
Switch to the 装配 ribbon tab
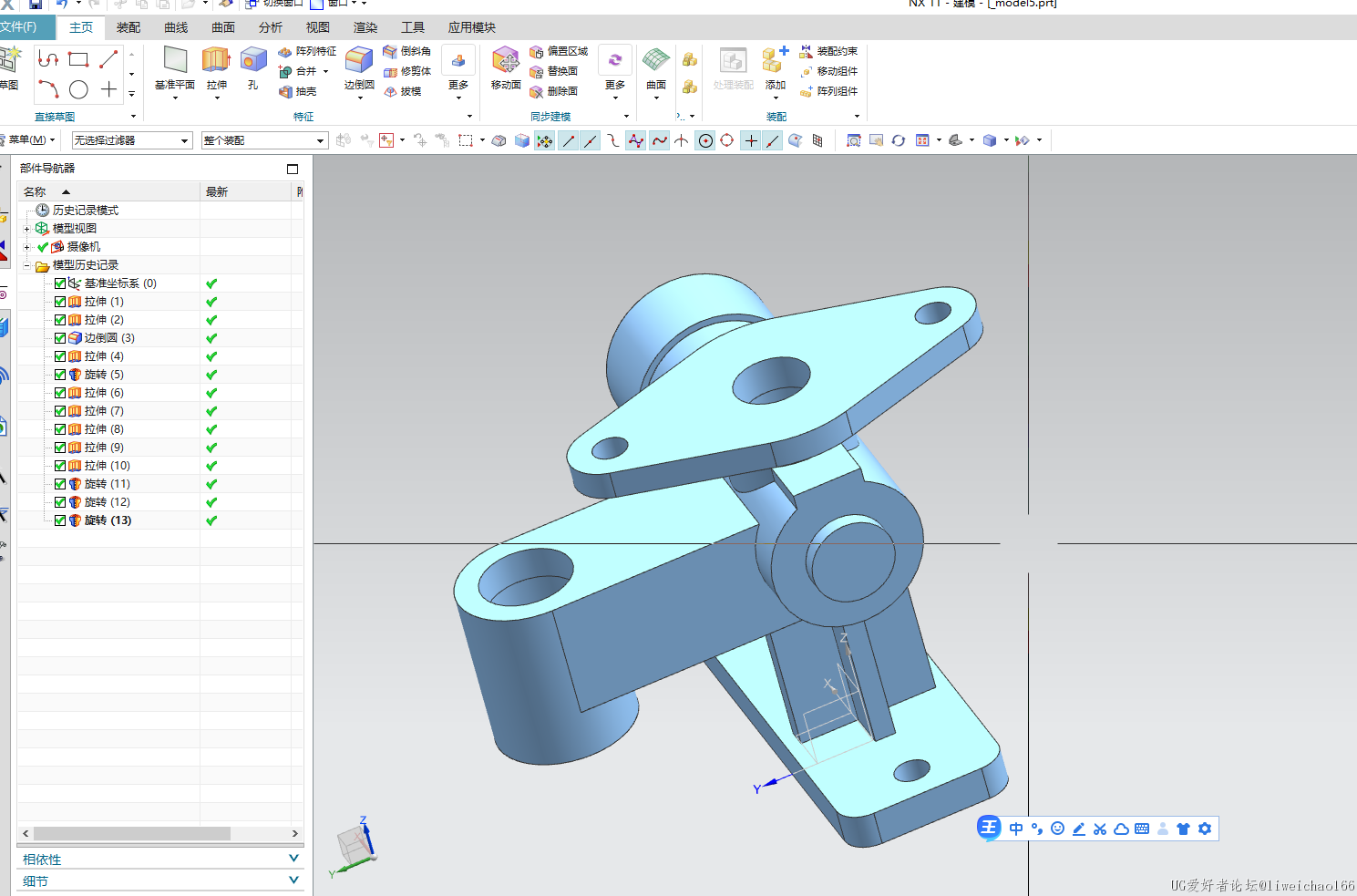[129, 27]
